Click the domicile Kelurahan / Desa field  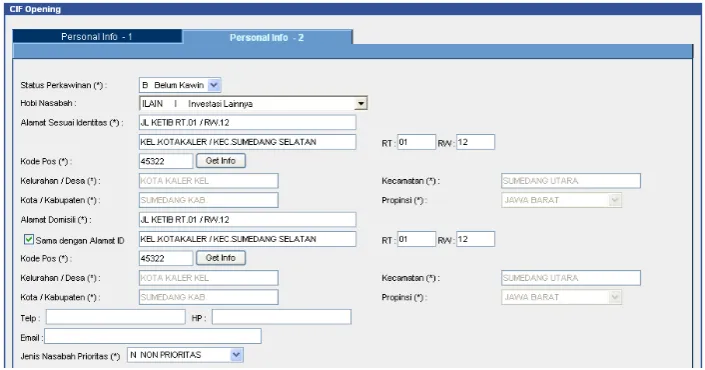pos(209,278)
